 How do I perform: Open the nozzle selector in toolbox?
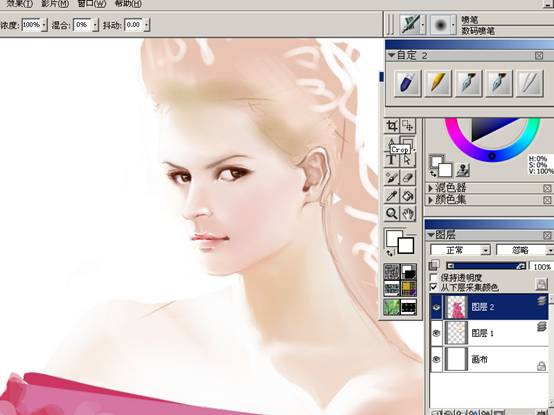408,307
